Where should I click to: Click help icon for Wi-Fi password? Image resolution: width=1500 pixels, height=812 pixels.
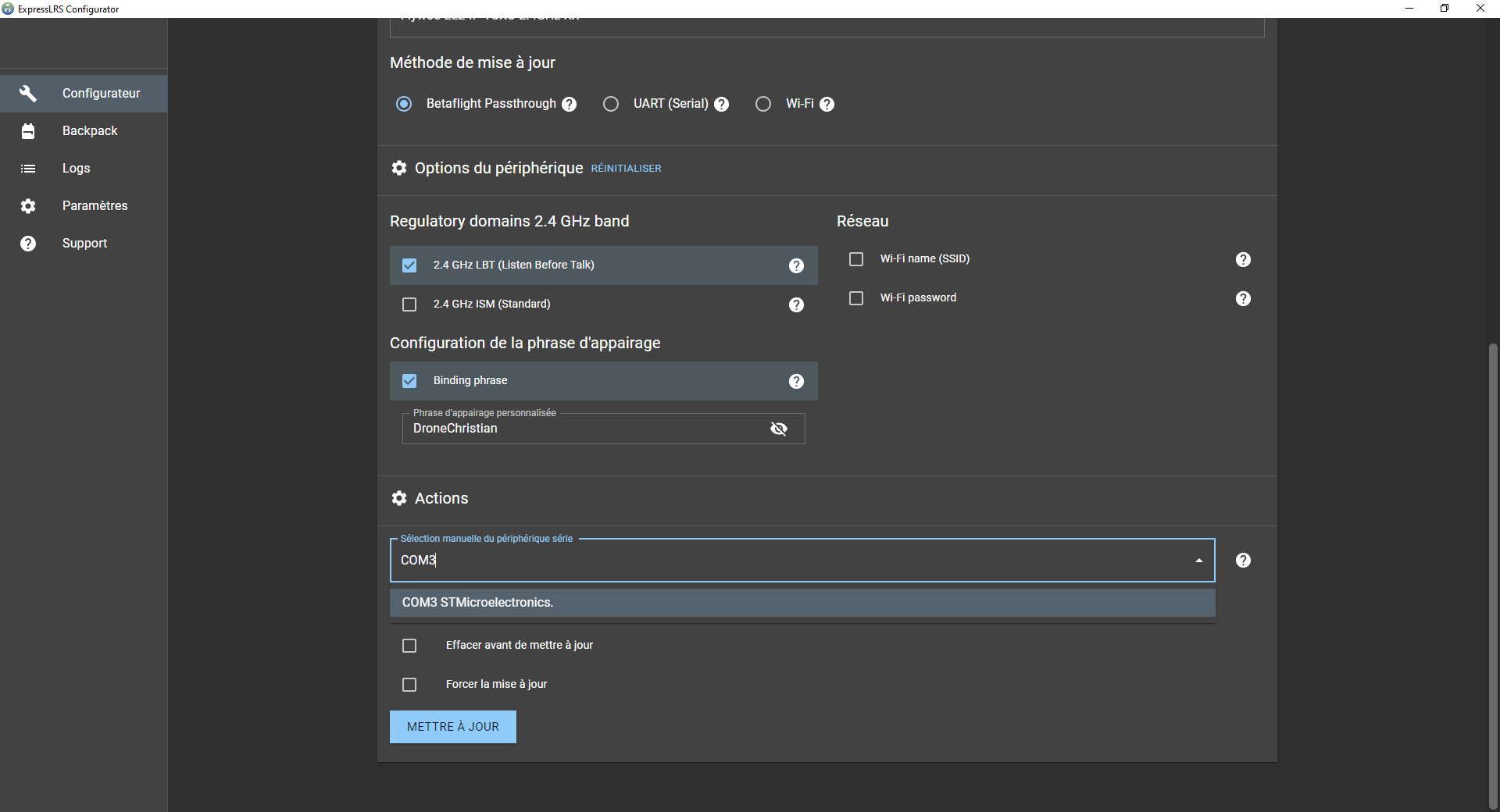[x=1243, y=299]
